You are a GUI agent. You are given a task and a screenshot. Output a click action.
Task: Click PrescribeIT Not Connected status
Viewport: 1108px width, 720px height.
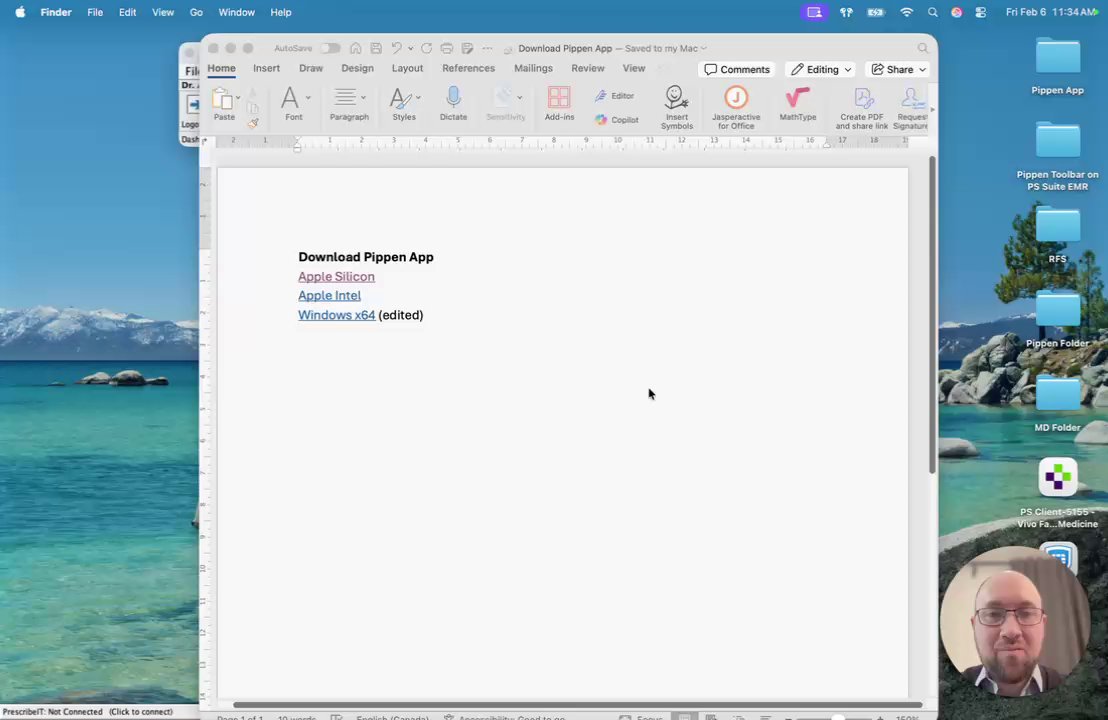(88, 712)
